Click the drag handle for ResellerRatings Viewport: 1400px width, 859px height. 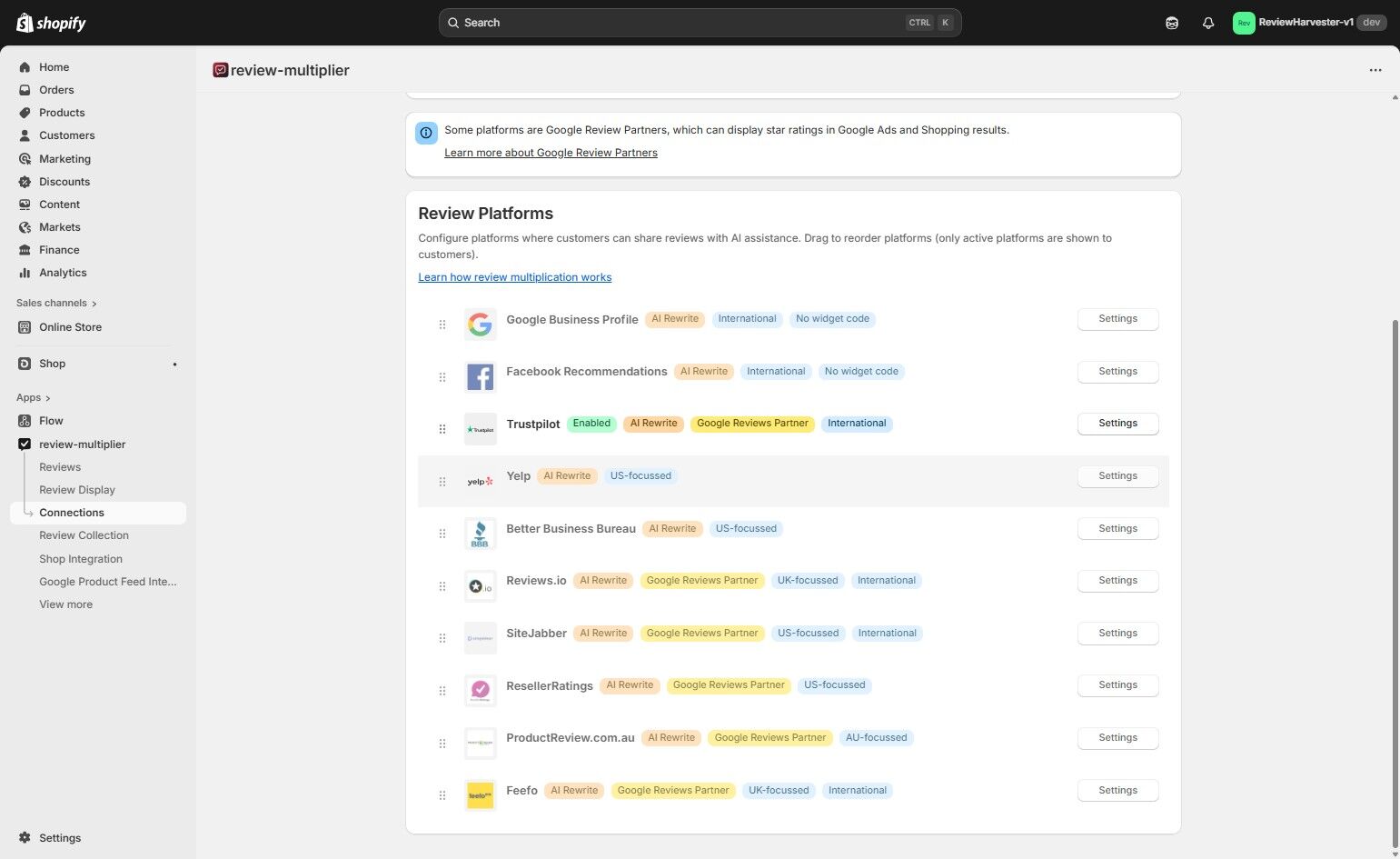point(442,691)
